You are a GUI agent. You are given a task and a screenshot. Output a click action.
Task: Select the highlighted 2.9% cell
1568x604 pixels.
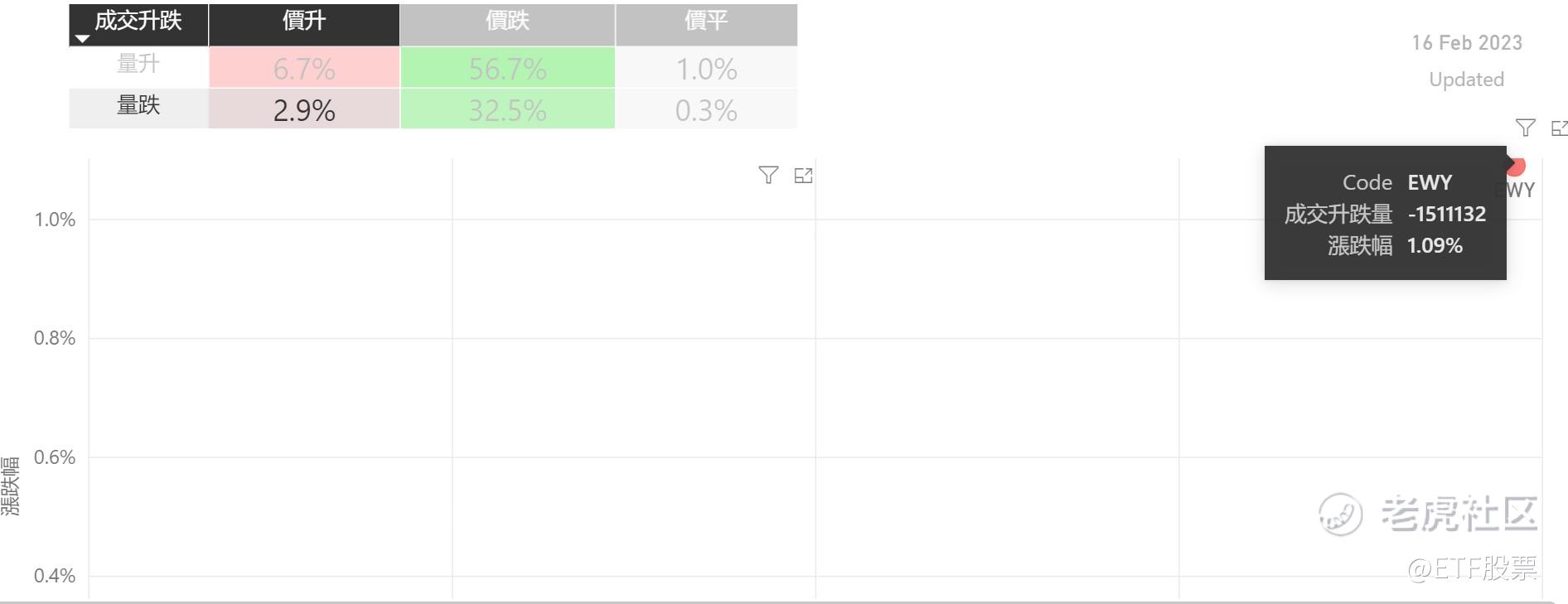tap(304, 110)
